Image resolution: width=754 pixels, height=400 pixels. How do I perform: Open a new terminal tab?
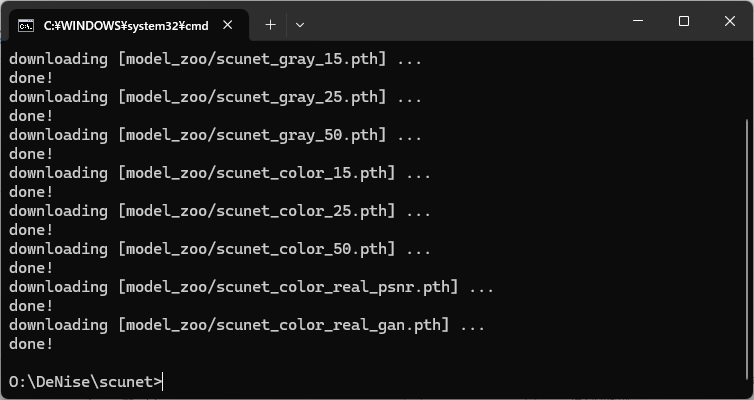[270, 25]
